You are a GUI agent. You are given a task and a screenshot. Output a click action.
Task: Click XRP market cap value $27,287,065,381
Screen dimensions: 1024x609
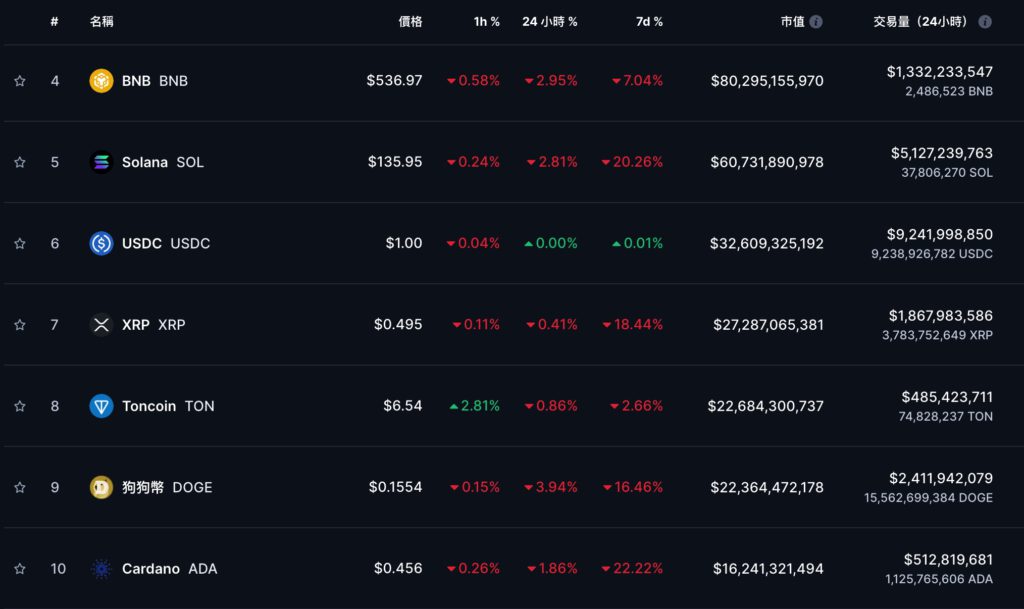coord(768,324)
